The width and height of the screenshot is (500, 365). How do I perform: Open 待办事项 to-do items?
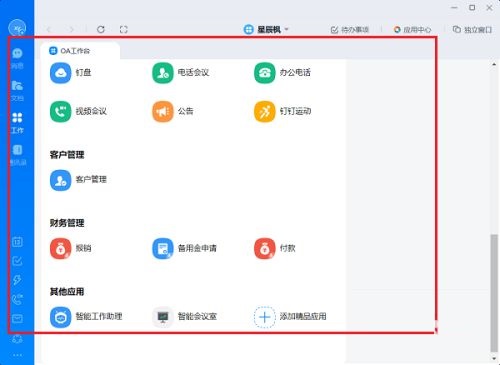pos(350,30)
